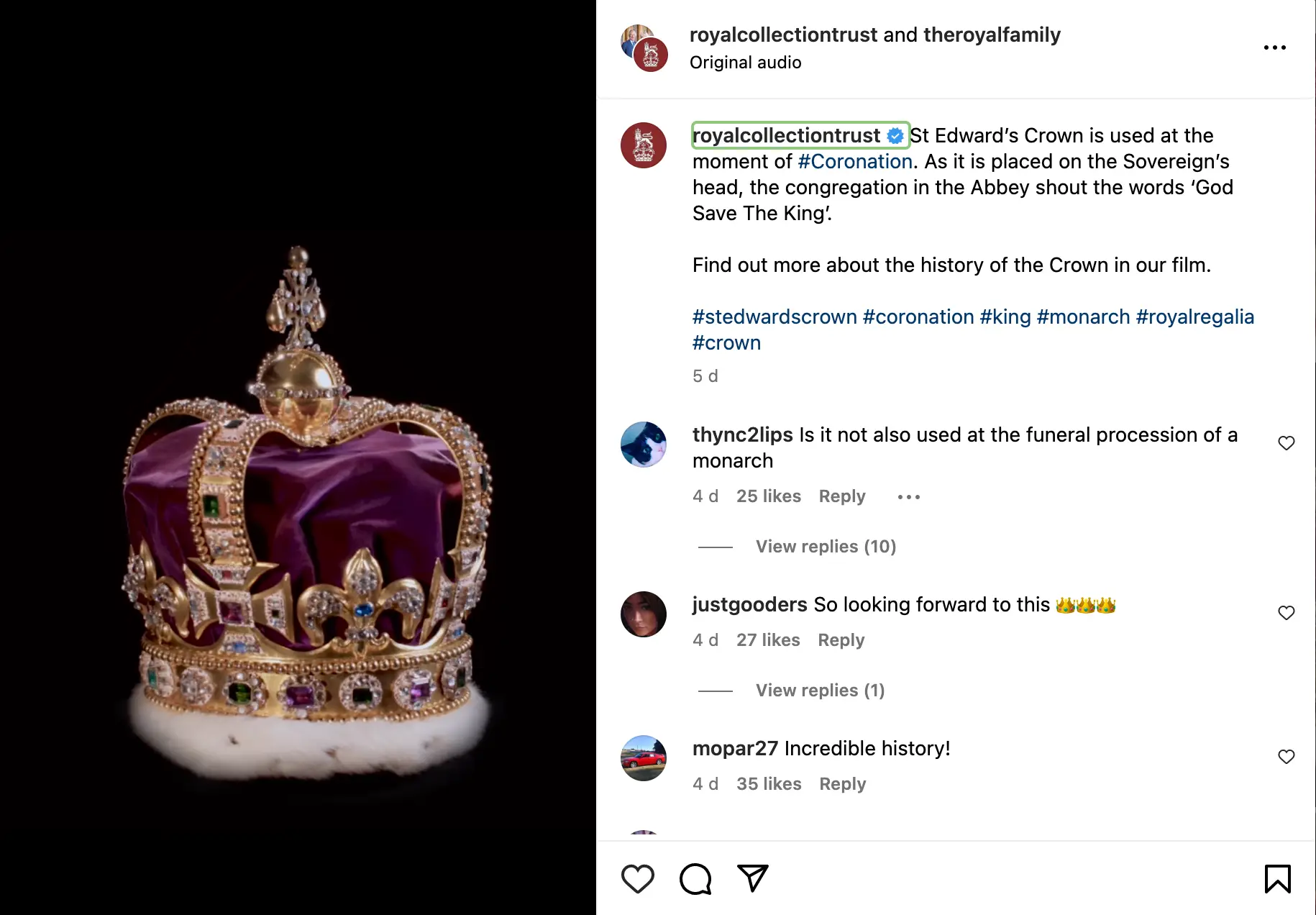Click thync2lips profile avatar

644,444
